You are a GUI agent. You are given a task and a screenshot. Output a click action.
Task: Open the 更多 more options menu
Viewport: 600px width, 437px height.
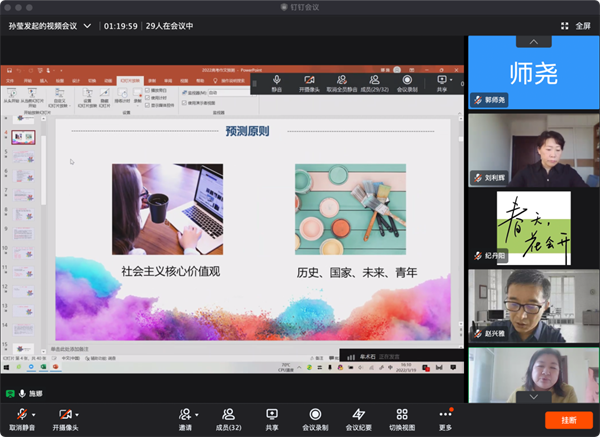coord(445,419)
